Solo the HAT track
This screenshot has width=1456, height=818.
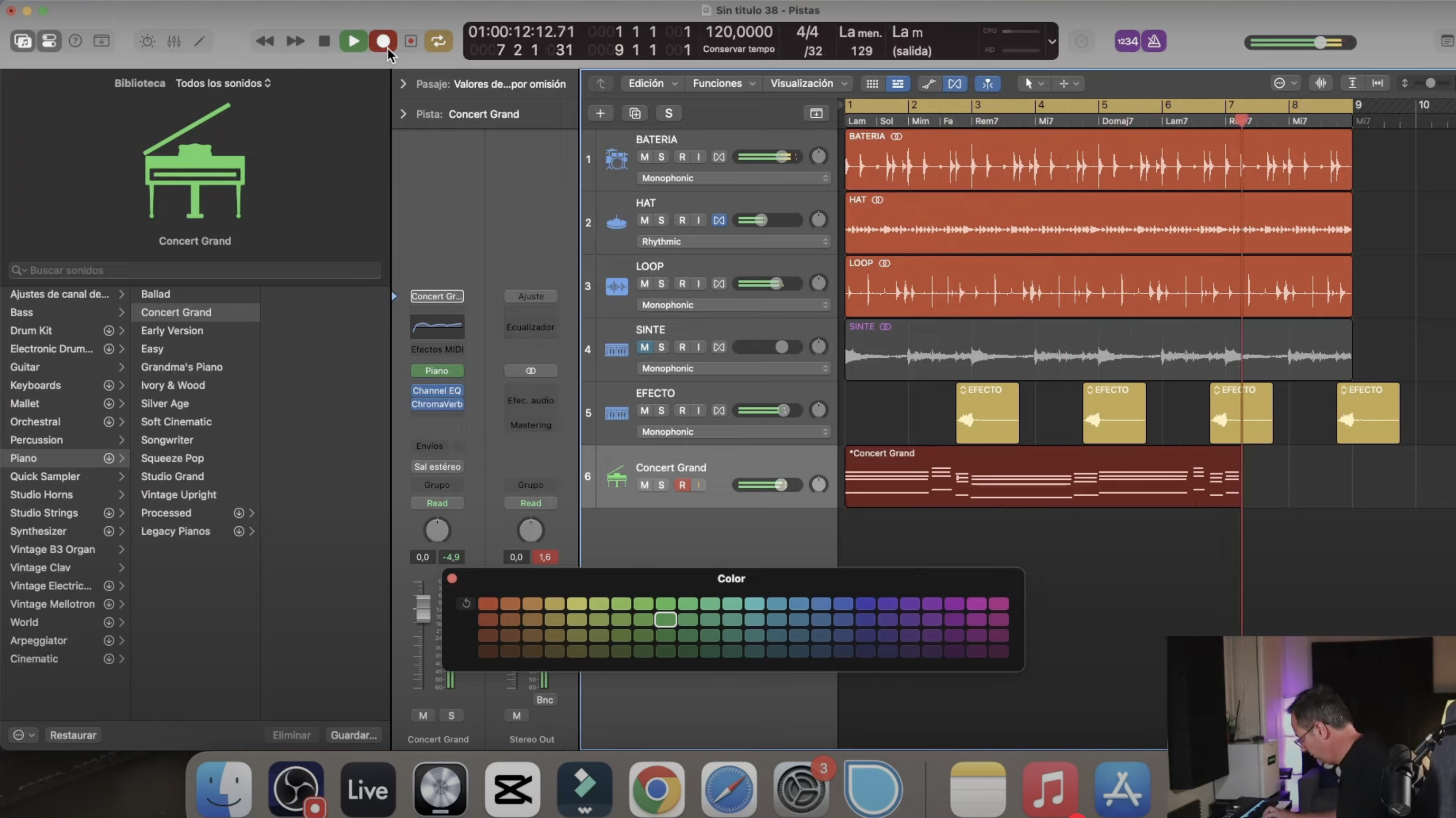click(661, 220)
